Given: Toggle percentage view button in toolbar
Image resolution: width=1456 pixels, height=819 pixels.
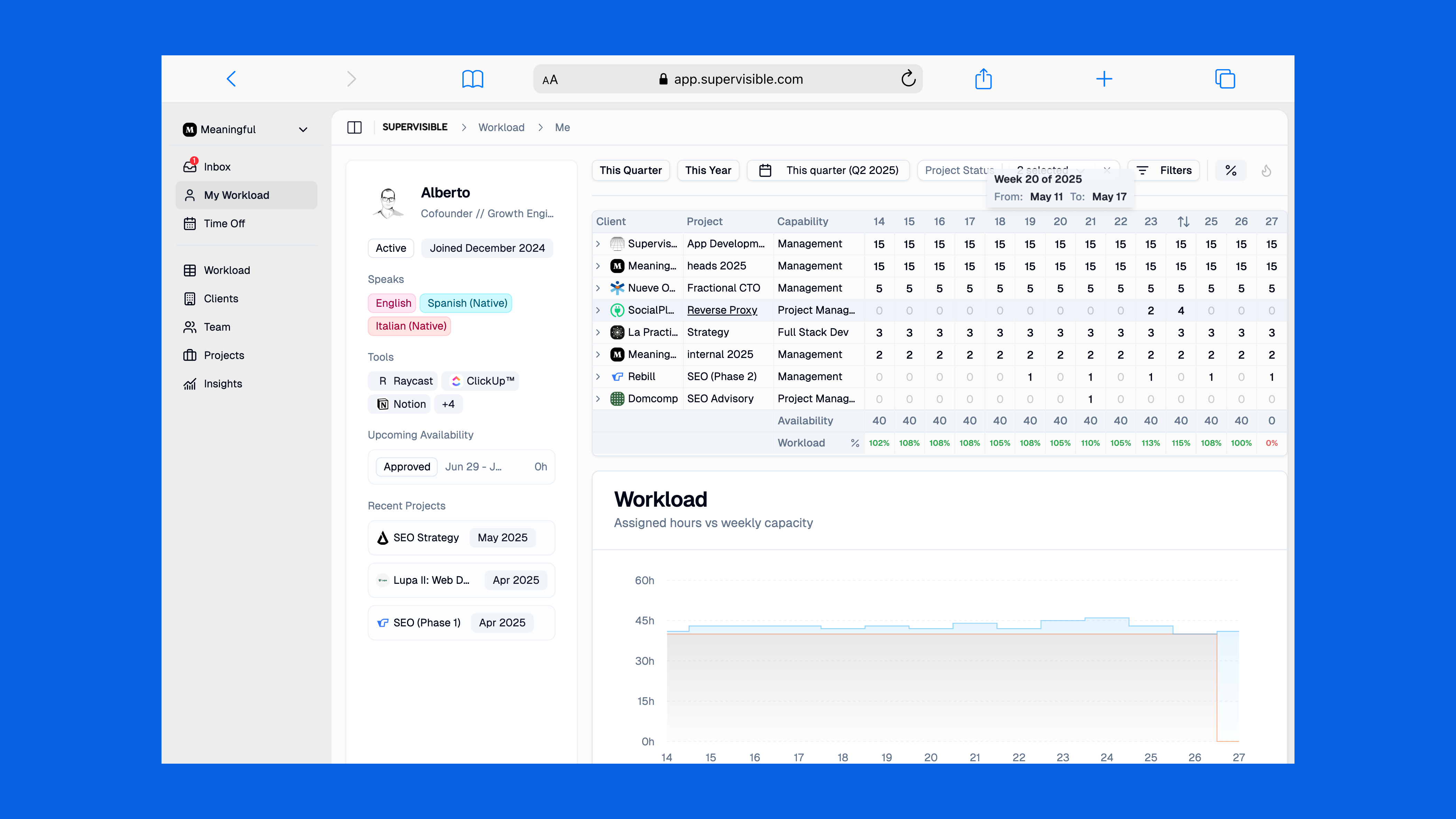Looking at the screenshot, I should tap(1231, 170).
